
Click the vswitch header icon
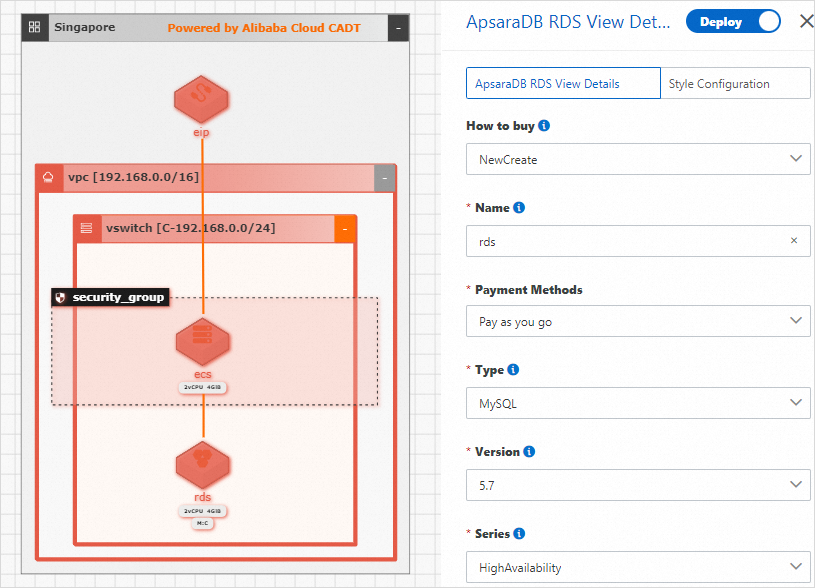[x=87, y=228]
